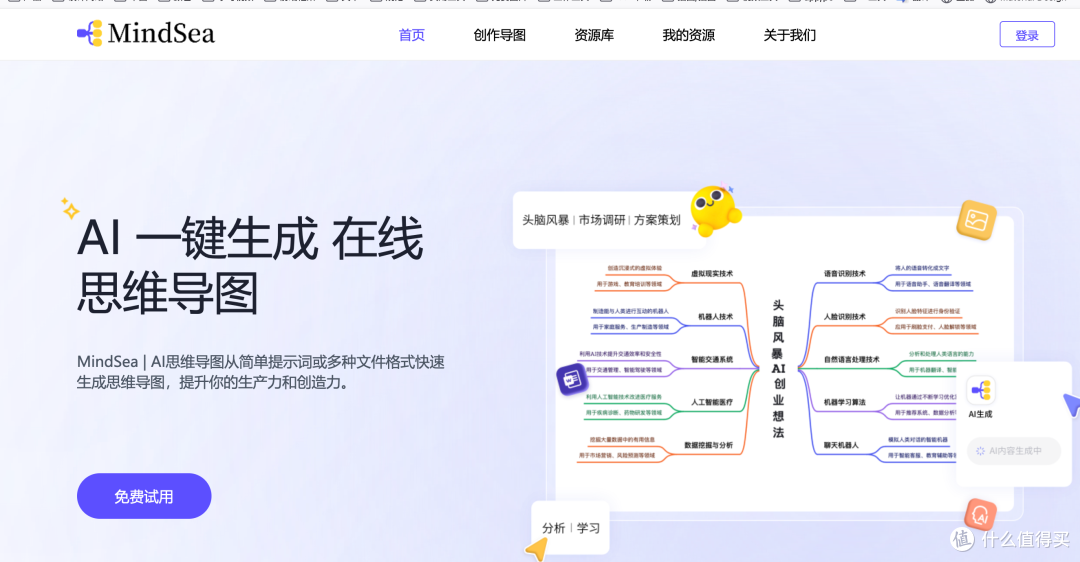Screen dimensions: 1080x562
Task: Select the 数据挖掘与分析 mind map node
Action: point(708,446)
